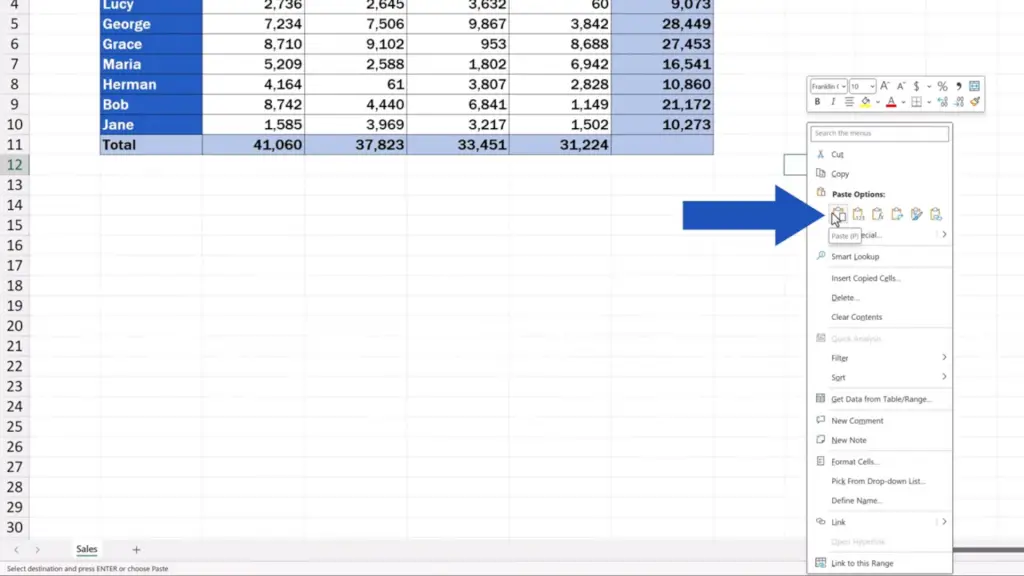Open the Sales sheet tab
This screenshot has width=1024, height=576.
click(x=87, y=549)
